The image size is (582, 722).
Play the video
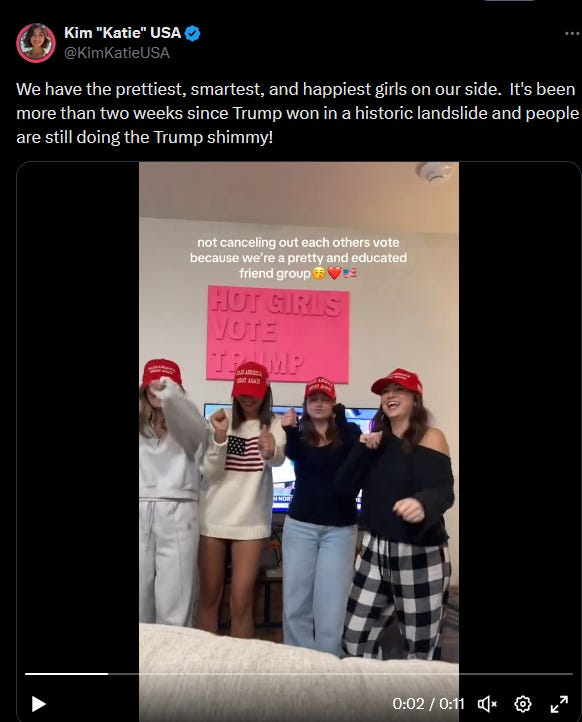tap(39, 704)
